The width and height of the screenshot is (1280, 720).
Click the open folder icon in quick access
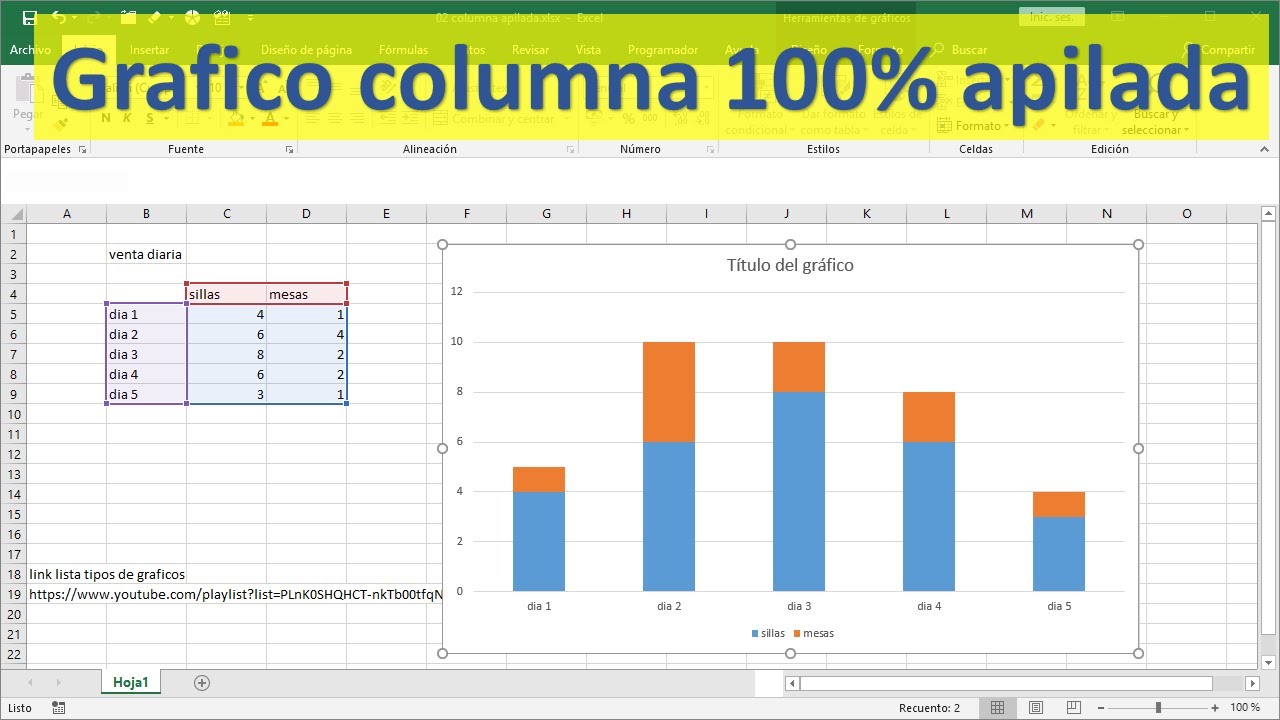128,17
